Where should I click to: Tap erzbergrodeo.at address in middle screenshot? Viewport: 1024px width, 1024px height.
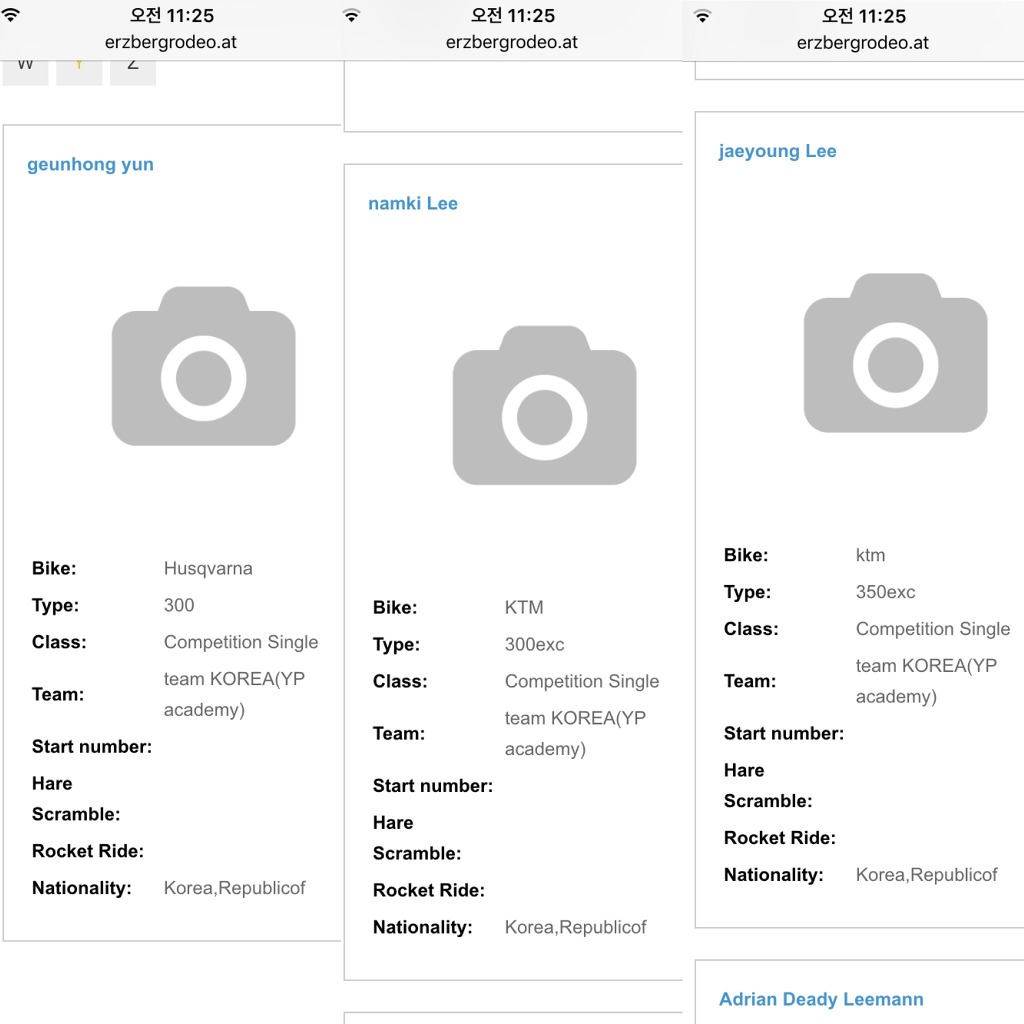pos(511,42)
